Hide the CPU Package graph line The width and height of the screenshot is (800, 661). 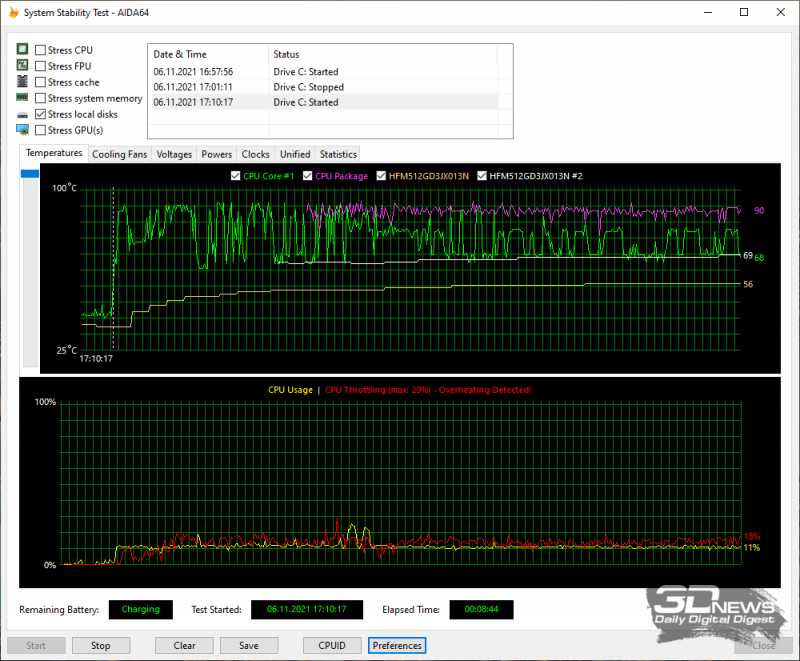pyautogui.click(x=307, y=176)
